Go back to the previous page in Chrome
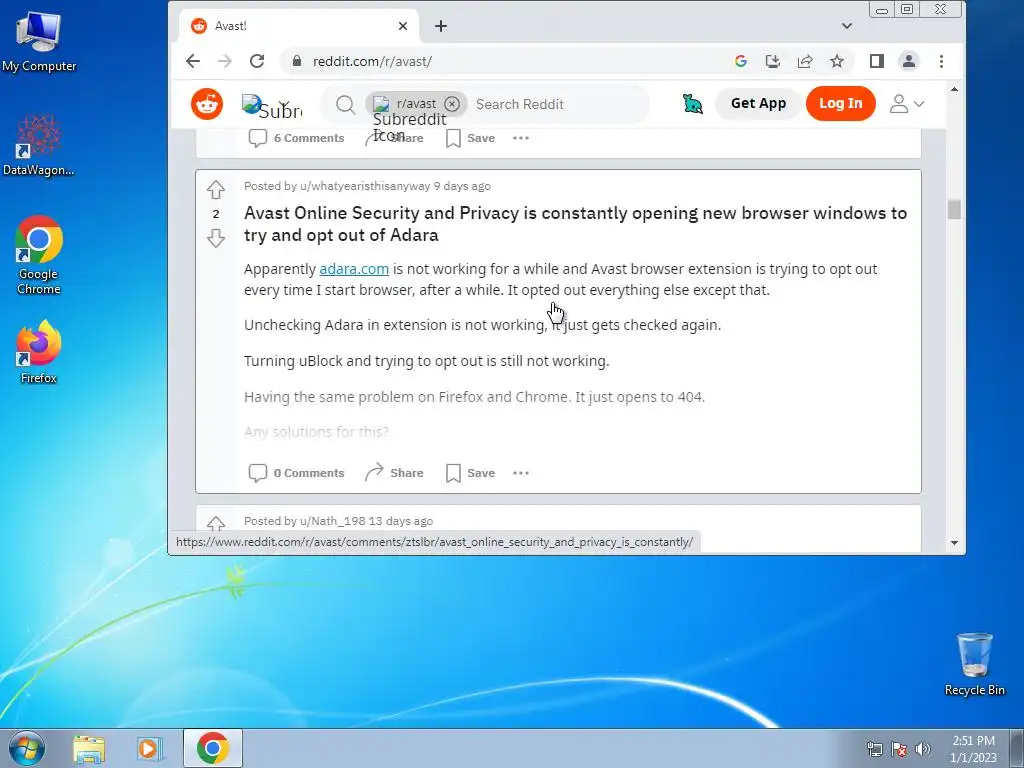Image resolution: width=1024 pixels, height=768 pixels. click(193, 61)
